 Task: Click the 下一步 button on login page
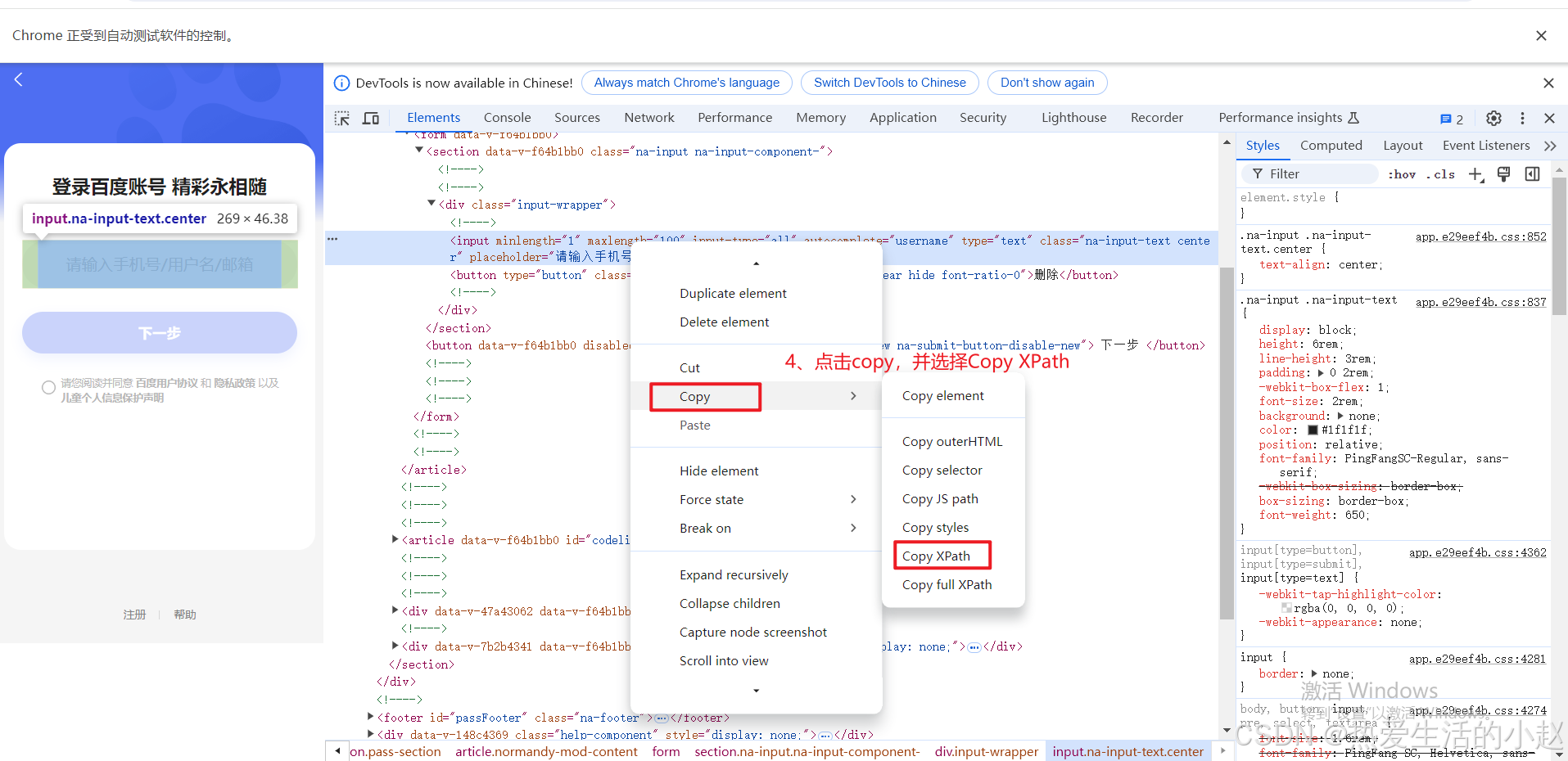160,332
